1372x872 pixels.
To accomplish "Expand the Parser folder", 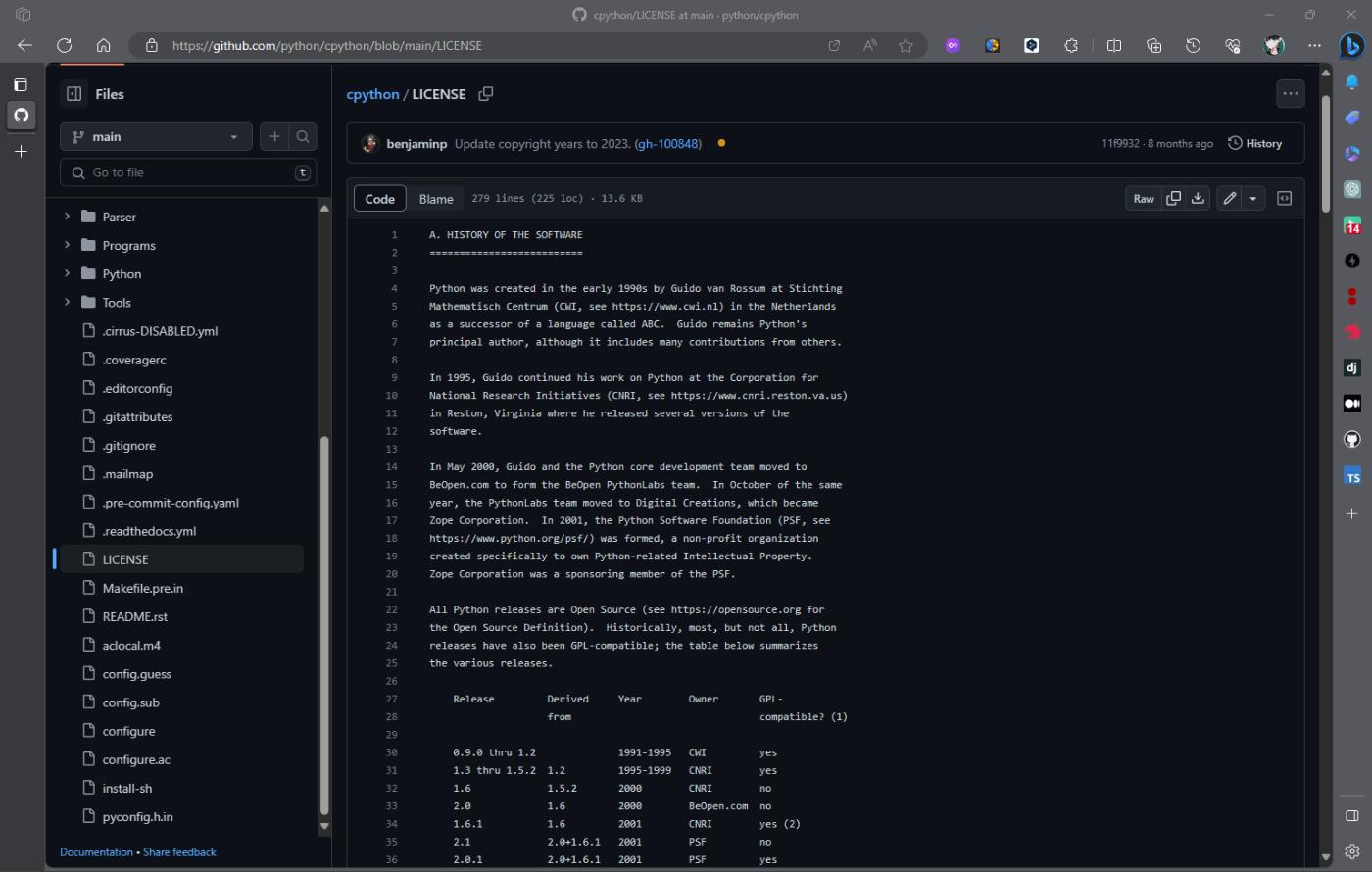I will [67, 217].
